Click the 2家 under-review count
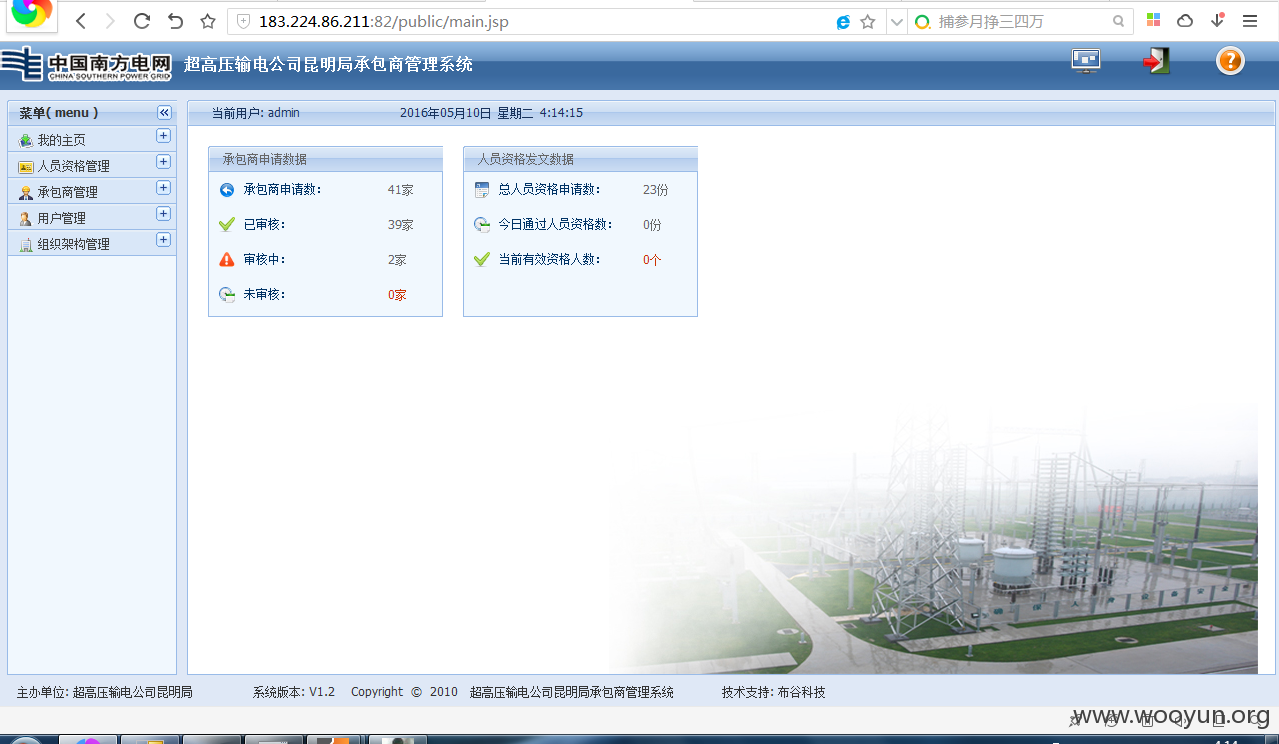The image size is (1279, 744). pyautogui.click(x=397, y=260)
